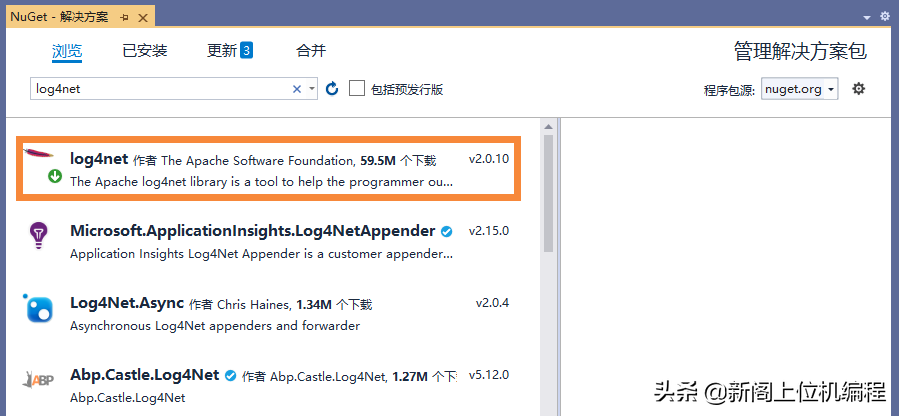This screenshot has width=899, height=416.
Task: Click the verified badge on Log4NetAppender
Action: 446,231
